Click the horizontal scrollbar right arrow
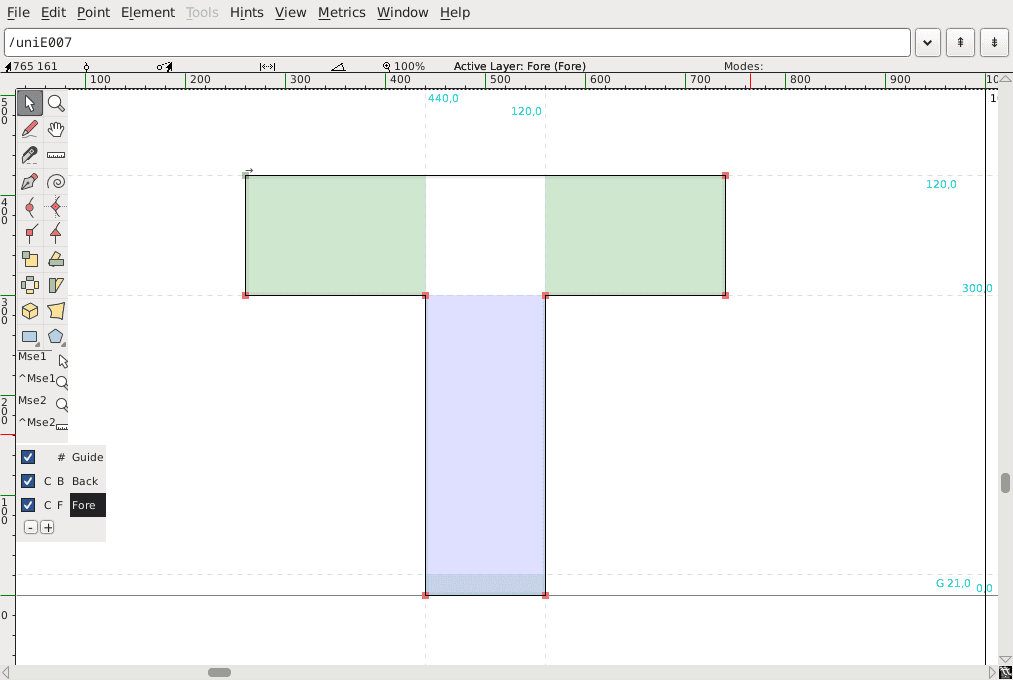The height and width of the screenshot is (680, 1013). pyautogui.click(x=992, y=672)
